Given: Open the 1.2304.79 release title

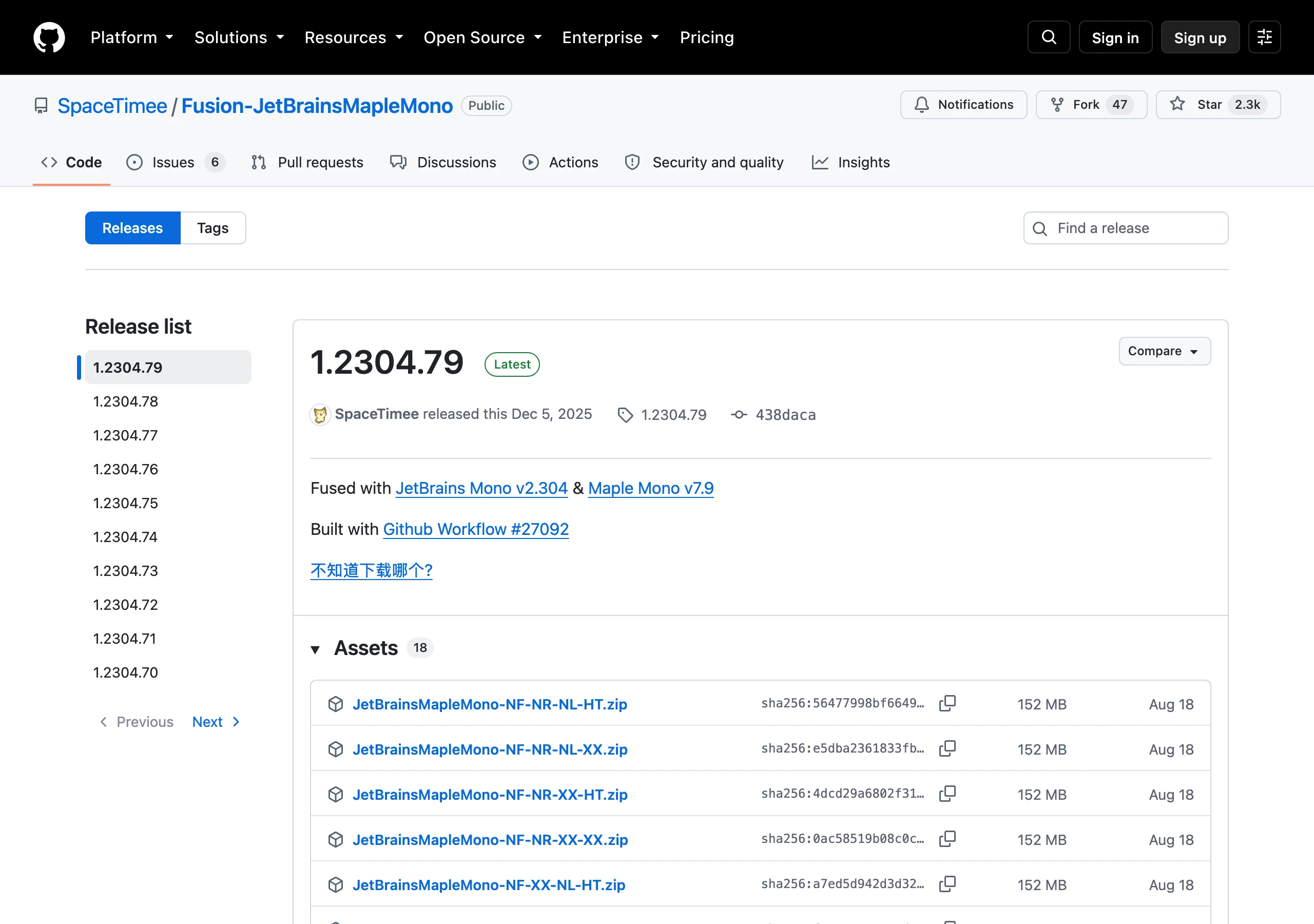Looking at the screenshot, I should point(387,362).
